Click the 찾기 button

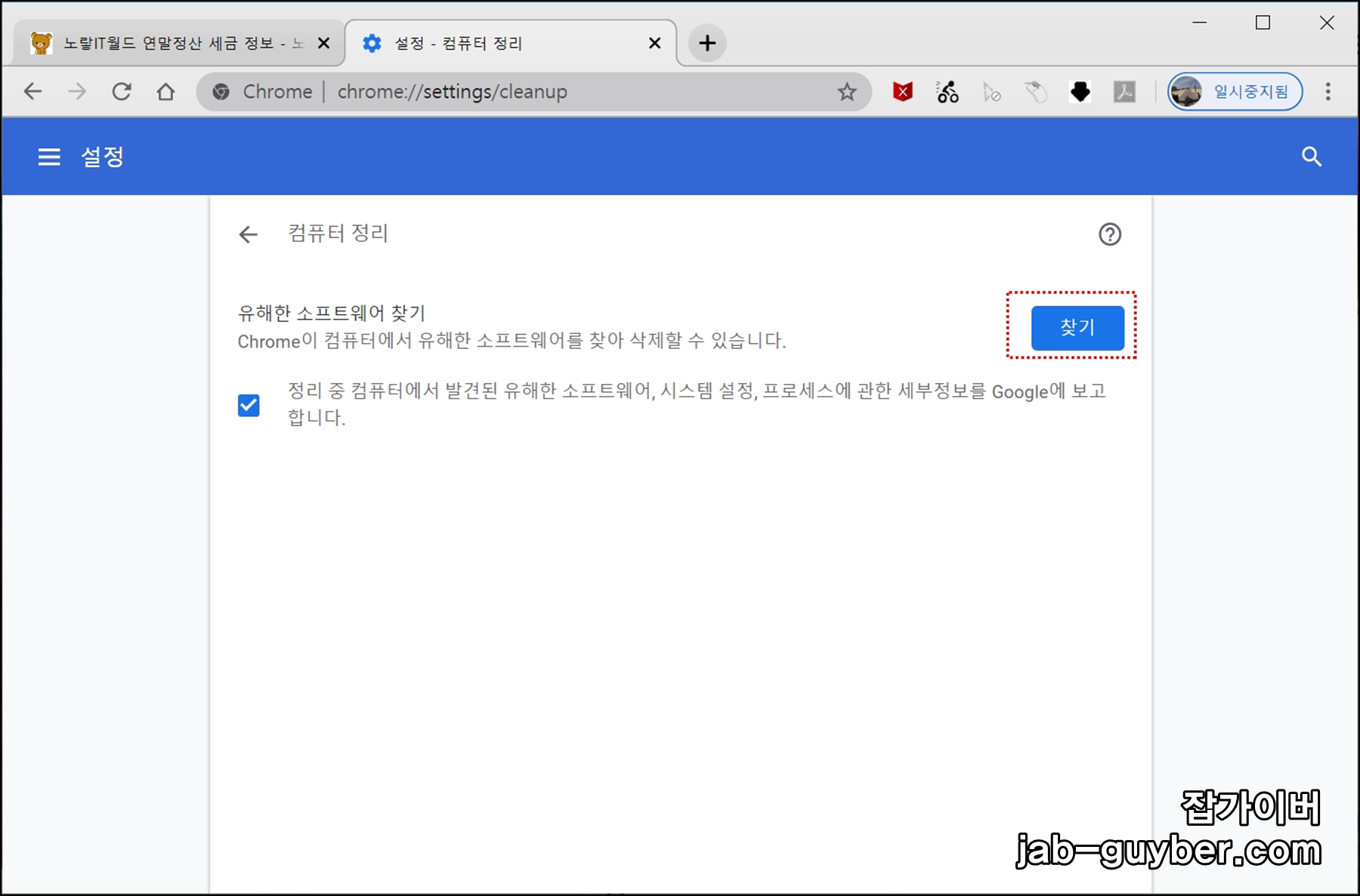tap(1077, 328)
